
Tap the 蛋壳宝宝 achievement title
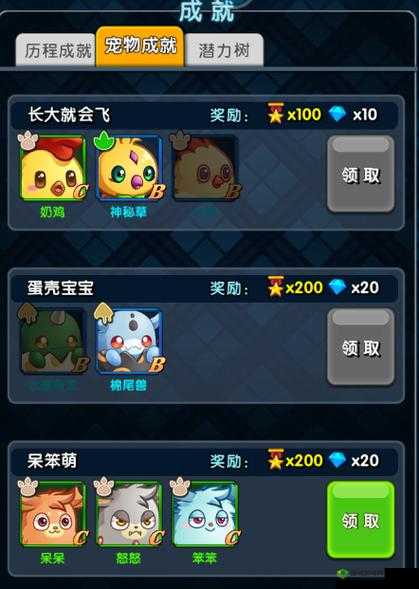click(60, 288)
